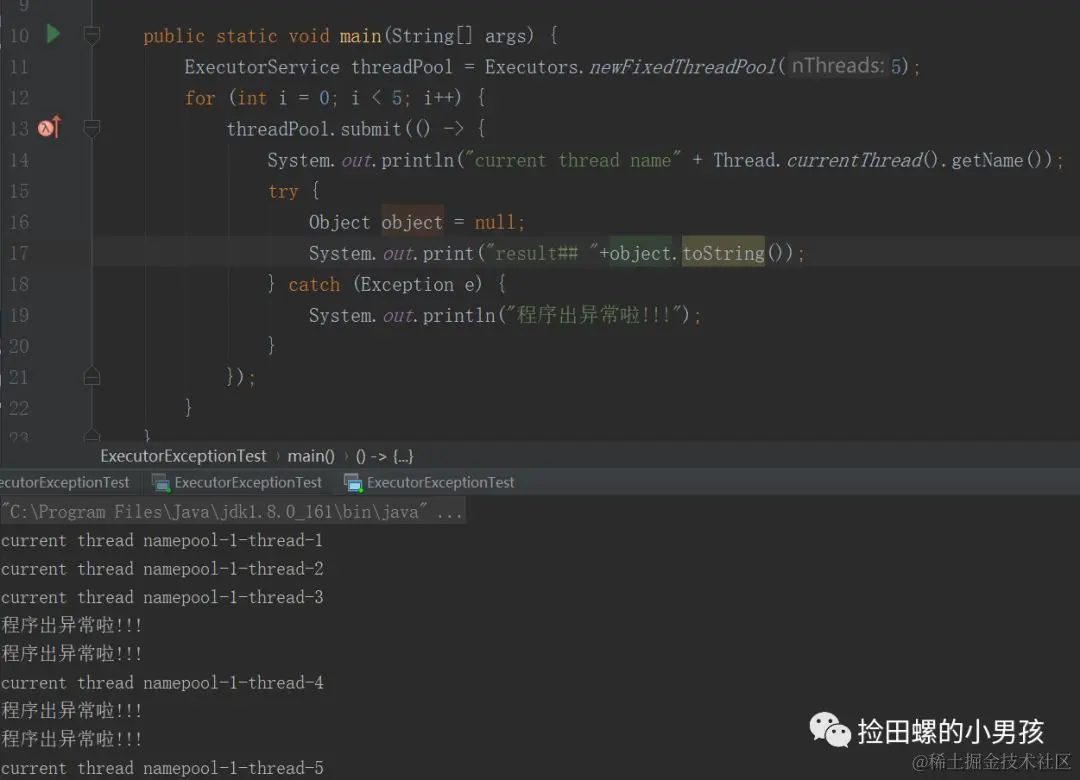Switch to the middle ExecutorExceptionTest run tab
Screen dimensions: 1080x780
237,482
